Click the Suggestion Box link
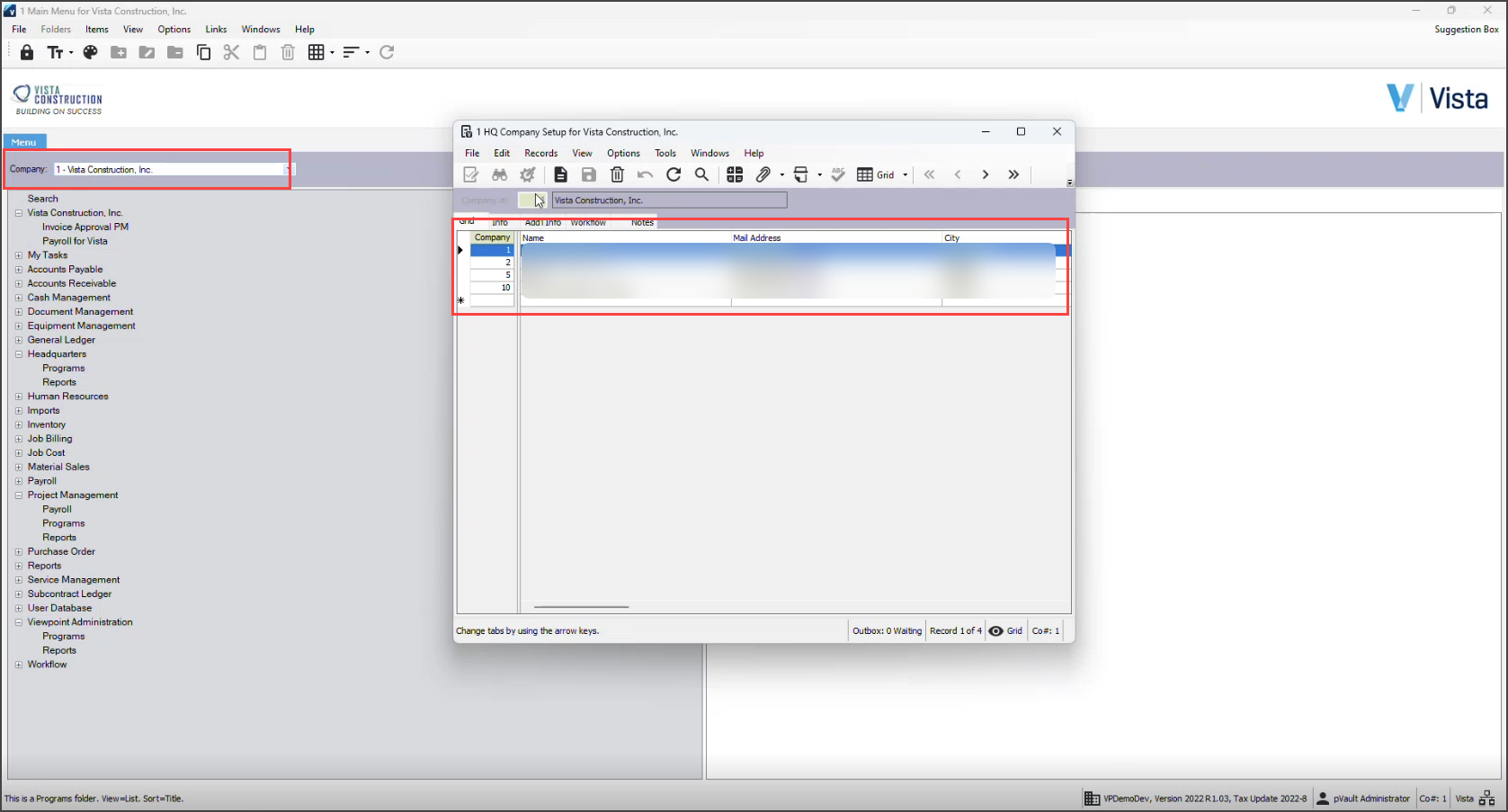 click(1467, 30)
